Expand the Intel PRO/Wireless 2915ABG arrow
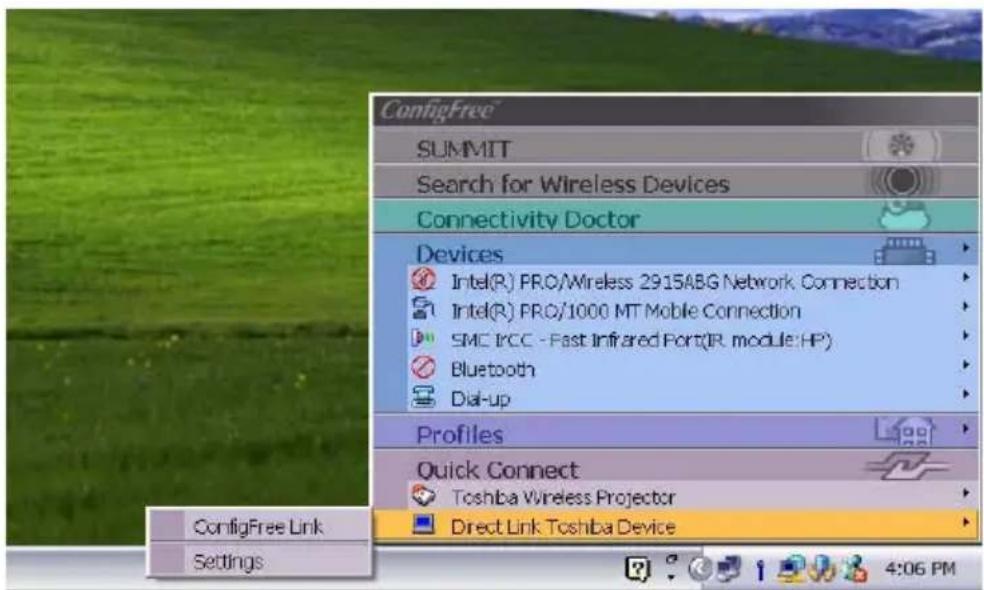The height and width of the screenshot is (590, 984). pos(965,277)
